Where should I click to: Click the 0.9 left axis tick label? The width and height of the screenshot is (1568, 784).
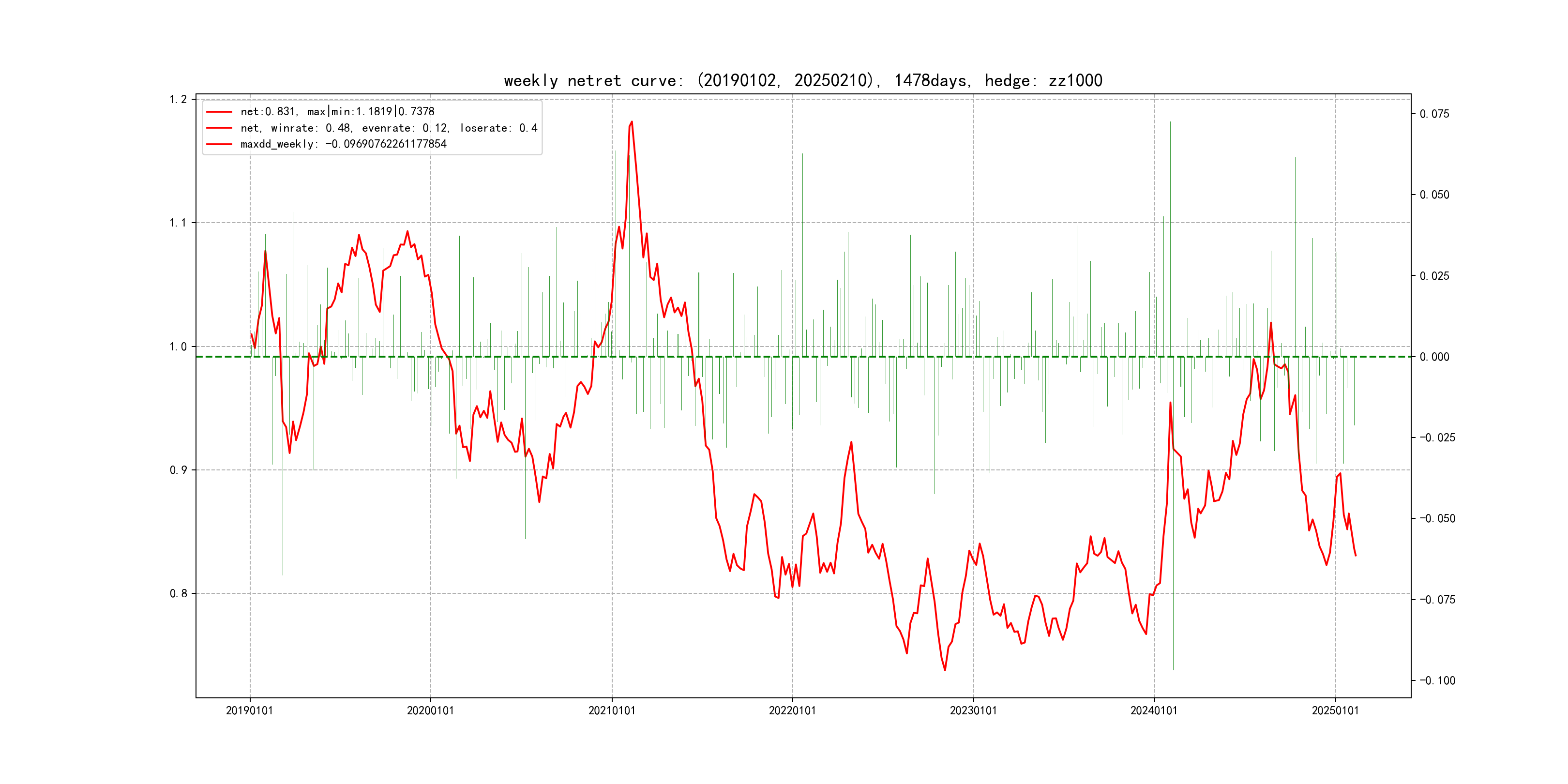(x=179, y=470)
